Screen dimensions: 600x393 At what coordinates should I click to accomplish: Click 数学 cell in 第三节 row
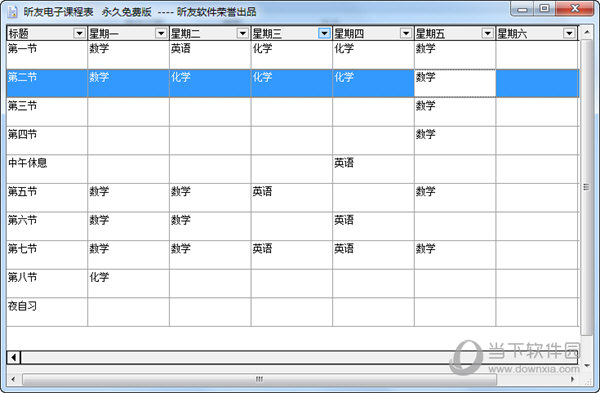(455, 112)
